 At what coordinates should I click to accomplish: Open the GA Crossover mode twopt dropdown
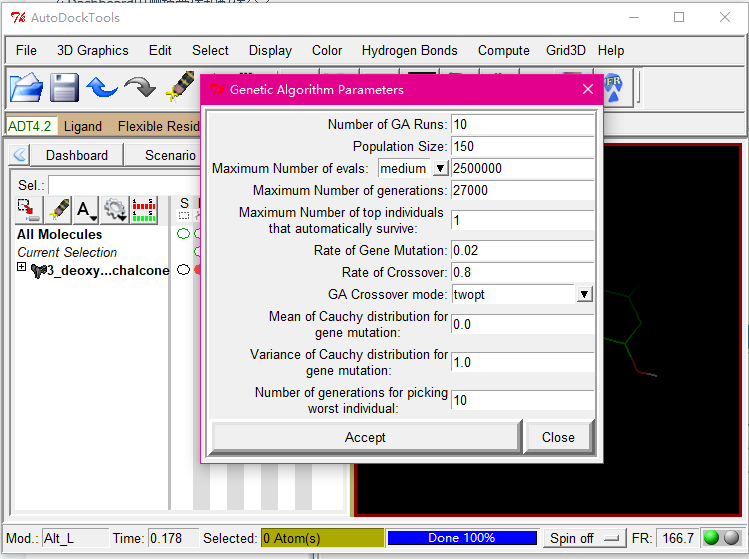pos(585,294)
